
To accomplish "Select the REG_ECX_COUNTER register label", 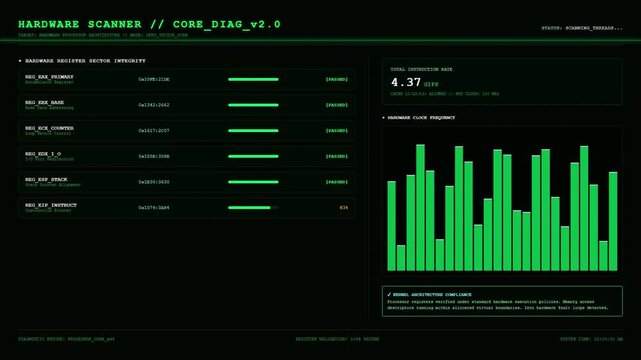I will 49,128.
